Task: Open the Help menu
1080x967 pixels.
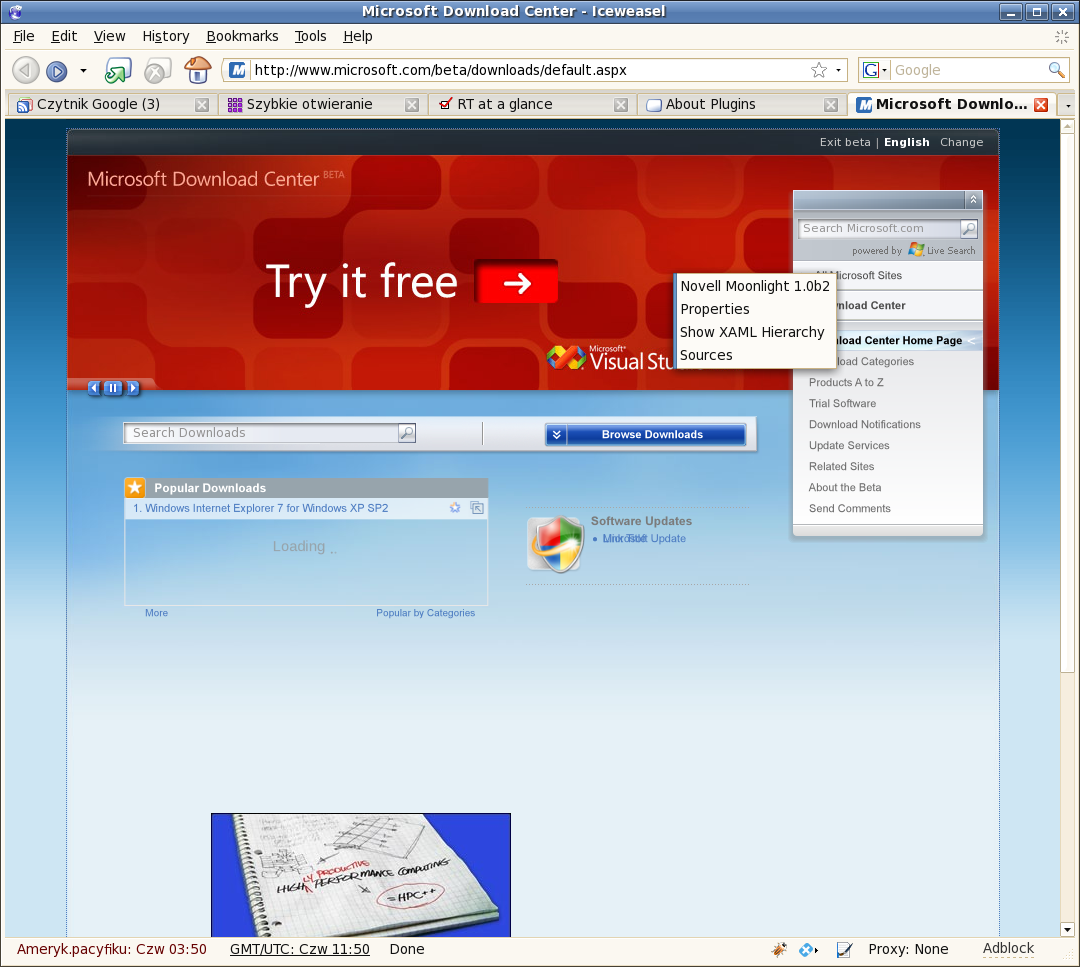Action: pos(357,36)
